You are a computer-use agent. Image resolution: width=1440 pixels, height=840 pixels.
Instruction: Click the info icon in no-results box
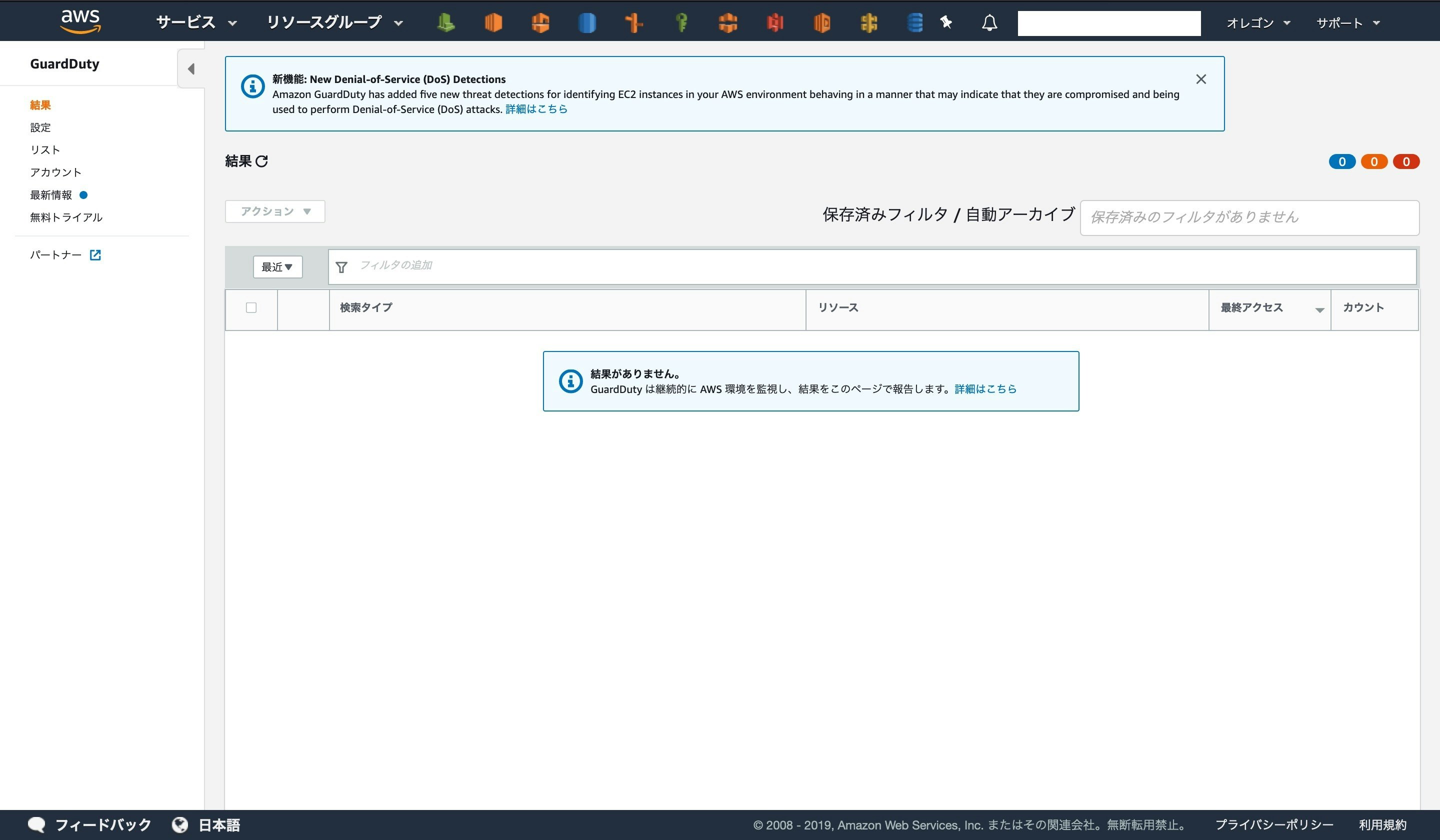pyautogui.click(x=570, y=381)
